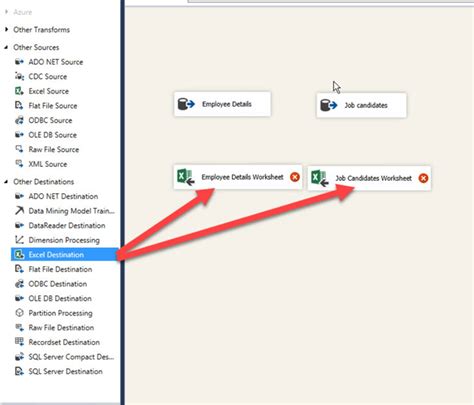The width and height of the screenshot is (474, 405).
Task: Select the Flat File Source icon
Action: [x=19, y=106]
